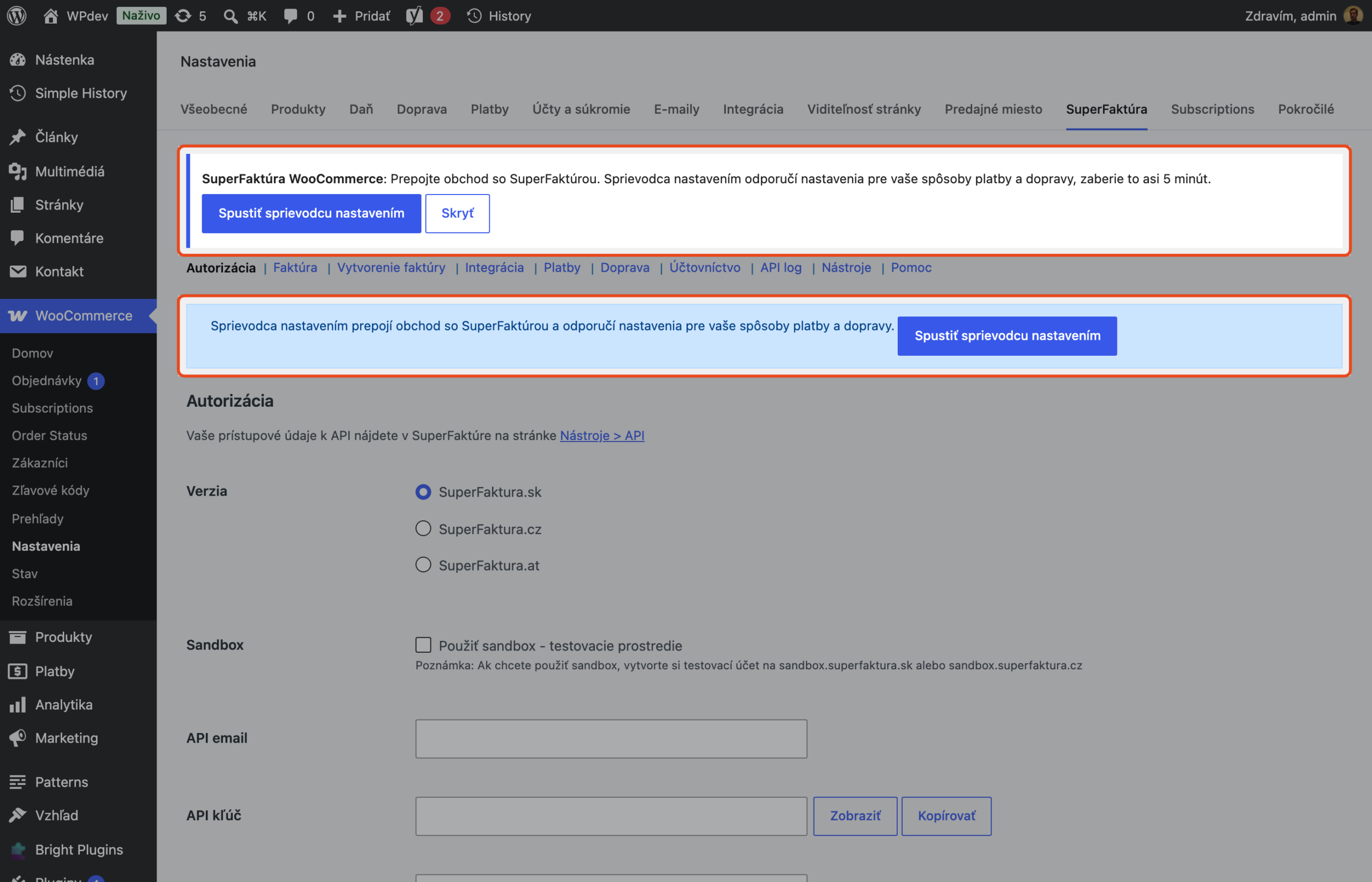This screenshot has width=1372, height=882.
Task: Open the Simple History sidebar icon
Action: point(18,93)
